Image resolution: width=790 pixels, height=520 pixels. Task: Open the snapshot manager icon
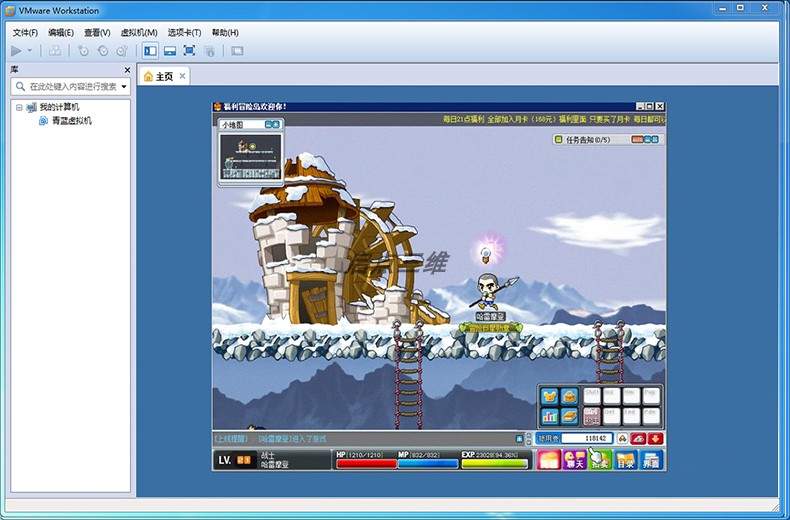click(122, 50)
